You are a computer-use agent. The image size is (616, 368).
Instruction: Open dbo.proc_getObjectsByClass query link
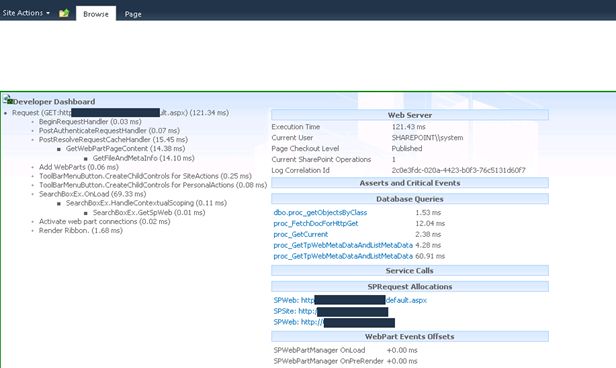click(x=320, y=212)
